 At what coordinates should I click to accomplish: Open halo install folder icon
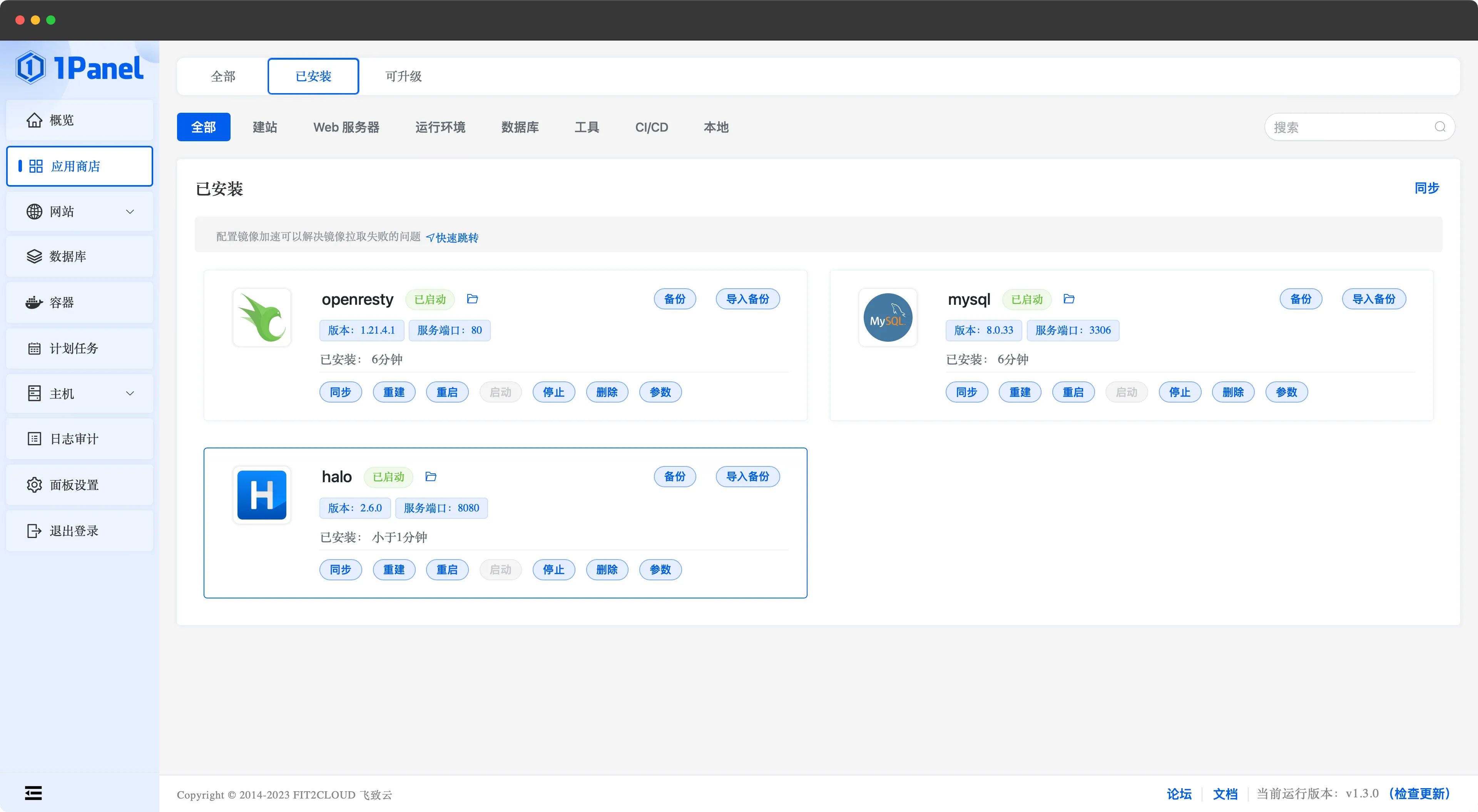[431, 477]
